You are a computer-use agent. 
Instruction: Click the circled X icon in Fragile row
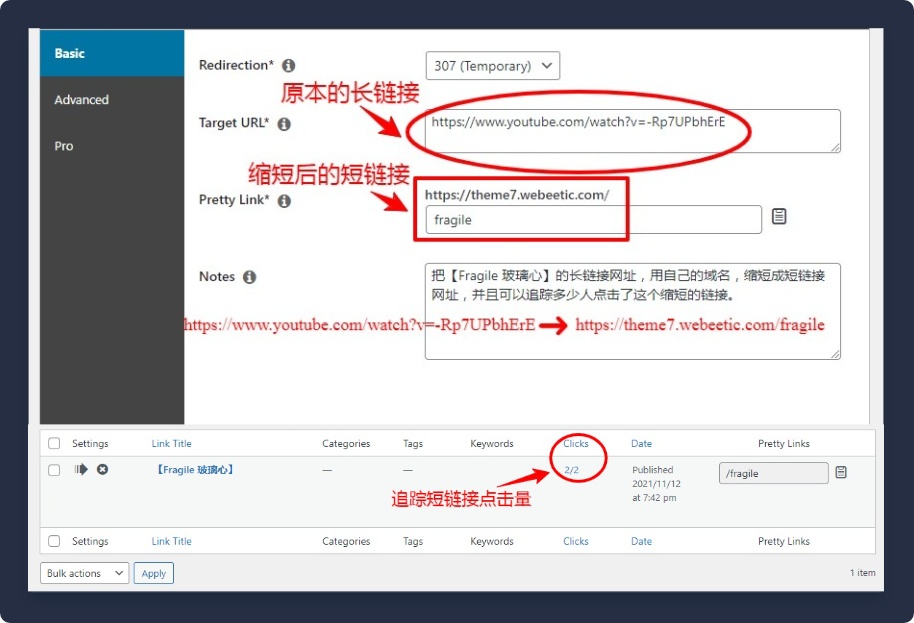(x=102, y=470)
